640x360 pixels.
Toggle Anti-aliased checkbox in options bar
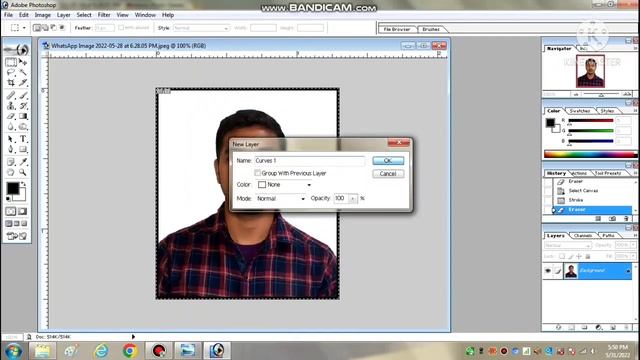click(x=121, y=28)
